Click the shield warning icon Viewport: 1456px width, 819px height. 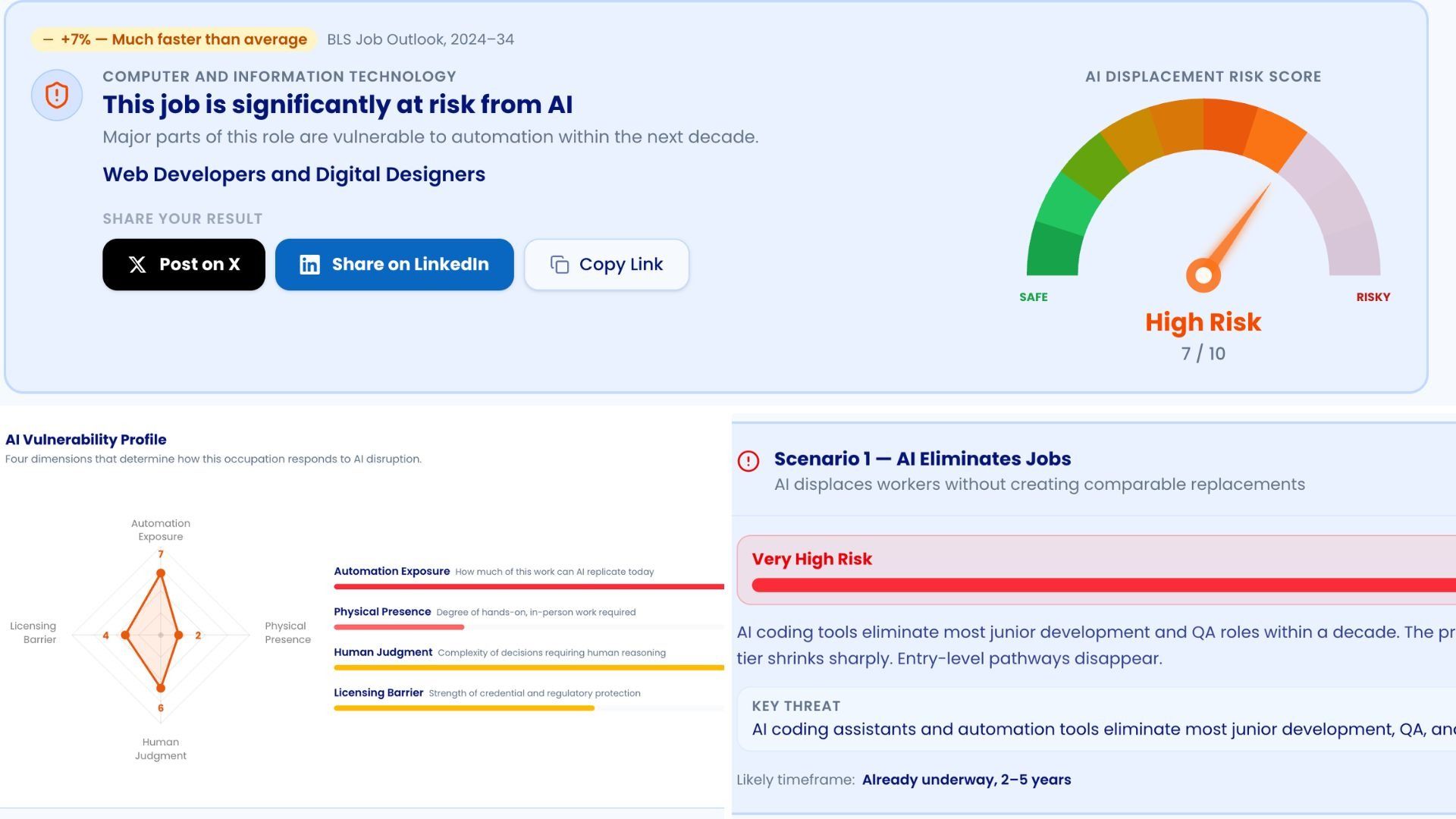57,96
